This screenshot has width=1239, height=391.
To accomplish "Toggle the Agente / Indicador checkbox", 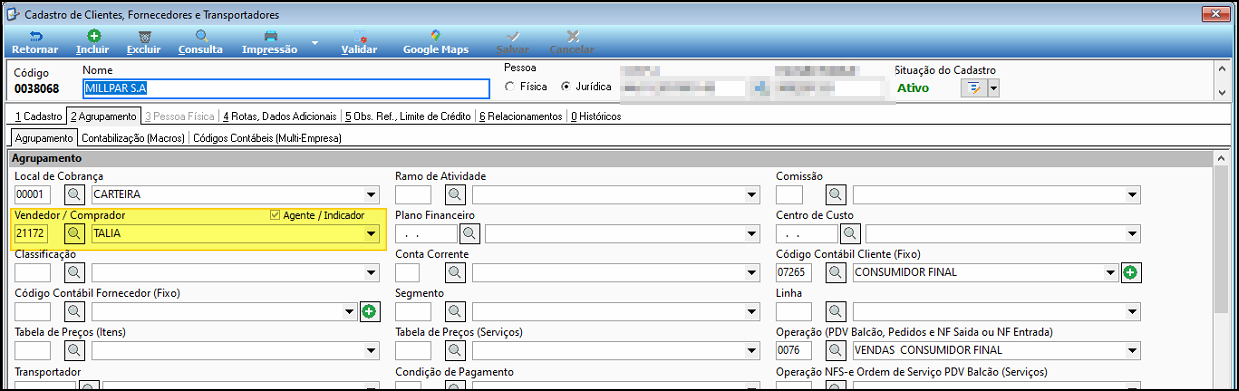I will [x=275, y=215].
